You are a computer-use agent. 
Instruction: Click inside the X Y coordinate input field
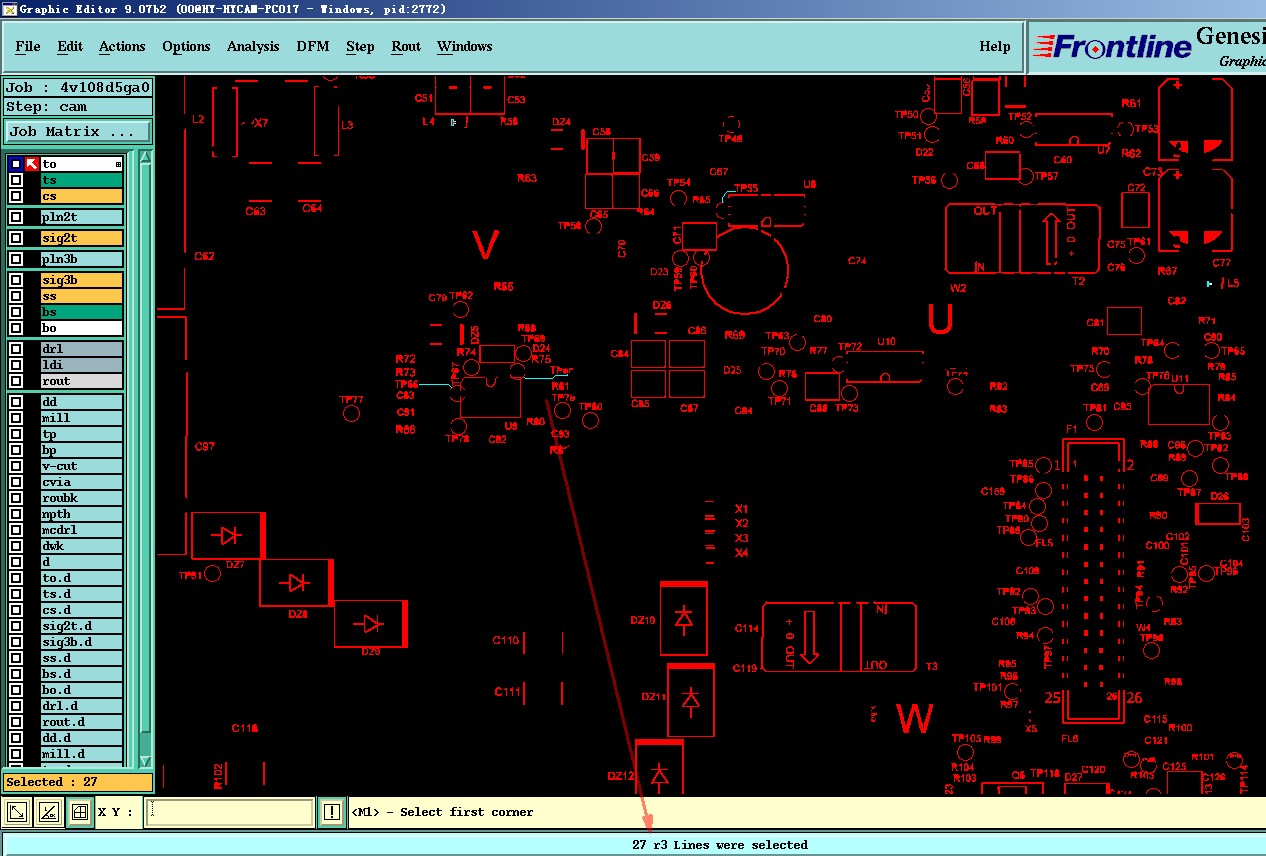229,812
